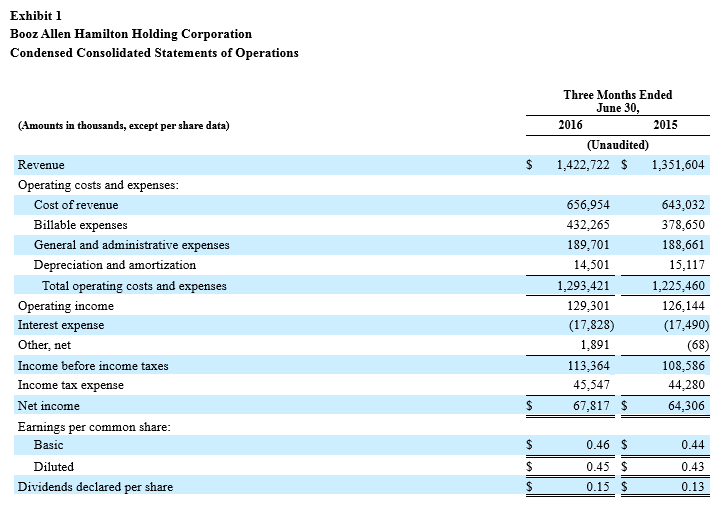Click the Three Months Ended June 30 header
The height and width of the screenshot is (507, 718).
point(617,101)
